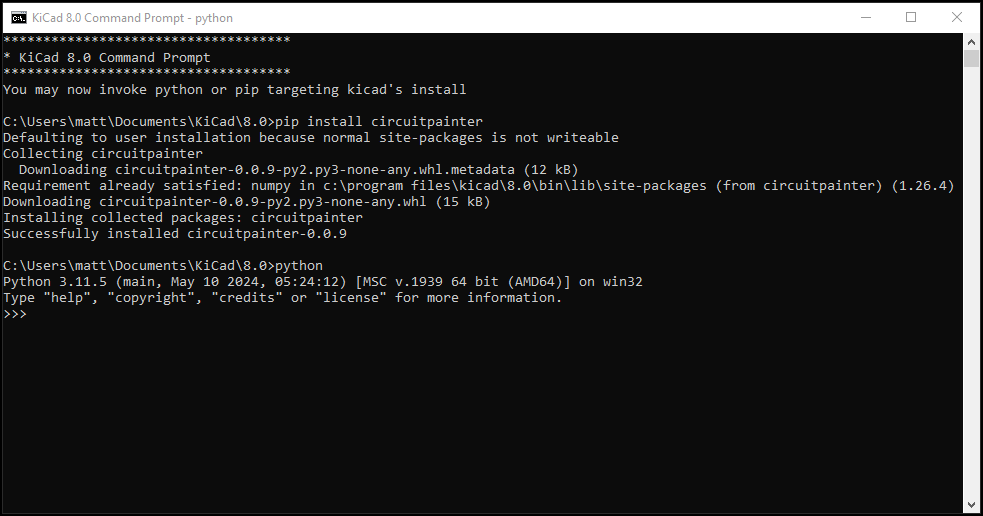Screen dimensions: 983x516
Task: Maximize the KiCad Command Prompt window
Action: 911,18
